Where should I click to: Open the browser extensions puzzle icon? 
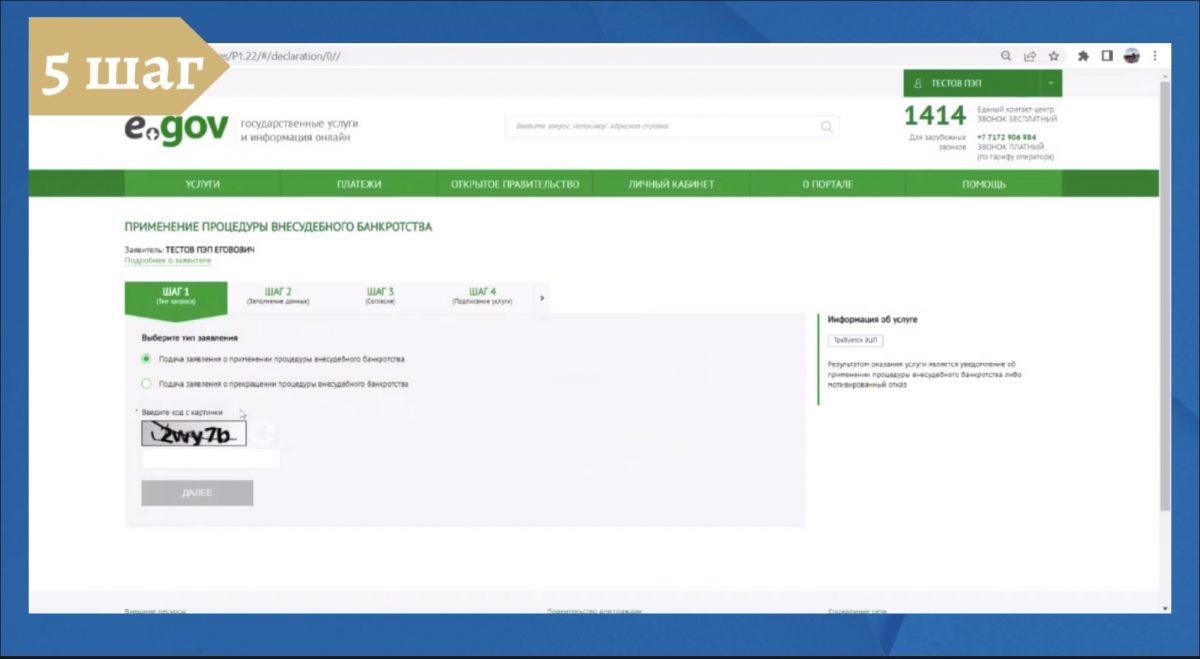pyautogui.click(x=1083, y=56)
